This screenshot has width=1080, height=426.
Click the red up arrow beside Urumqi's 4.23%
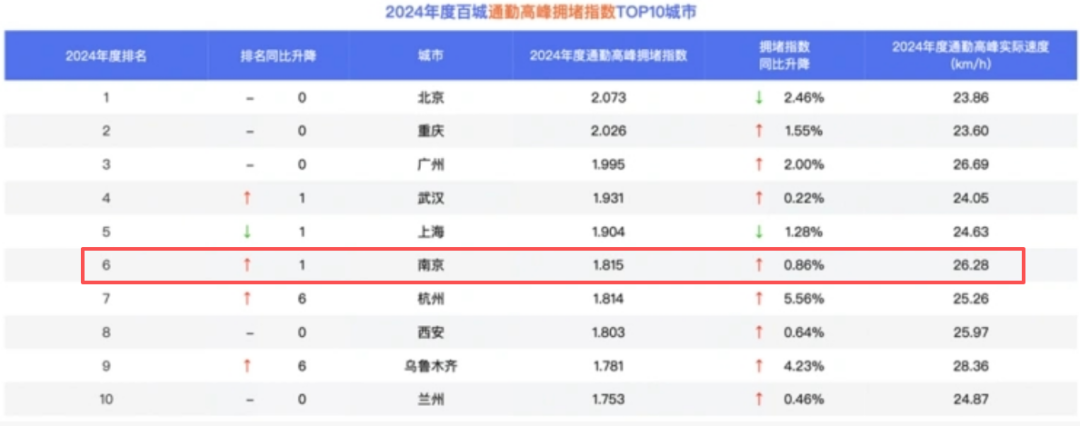tap(759, 366)
